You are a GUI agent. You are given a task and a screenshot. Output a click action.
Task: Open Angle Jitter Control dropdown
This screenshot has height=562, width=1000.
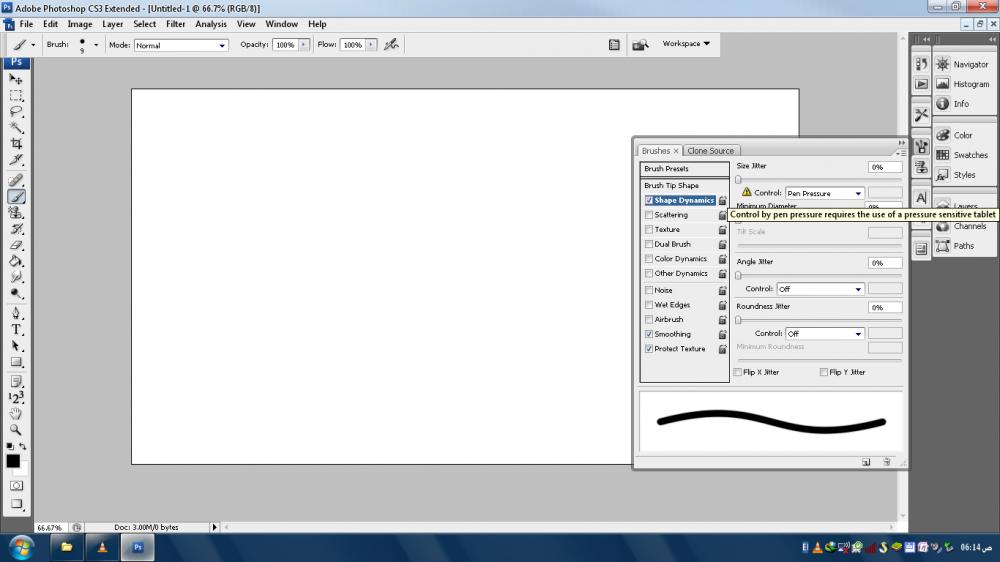pyautogui.click(x=820, y=289)
